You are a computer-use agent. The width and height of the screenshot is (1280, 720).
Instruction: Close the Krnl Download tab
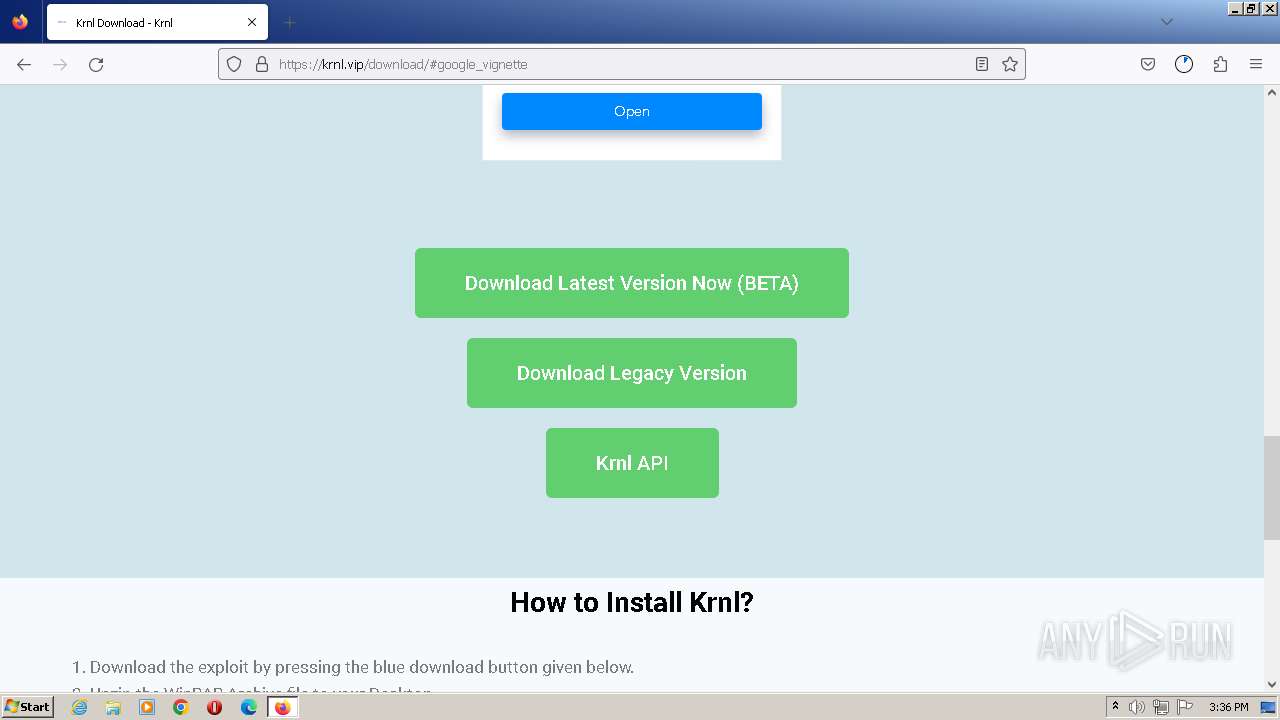pyautogui.click(x=252, y=22)
